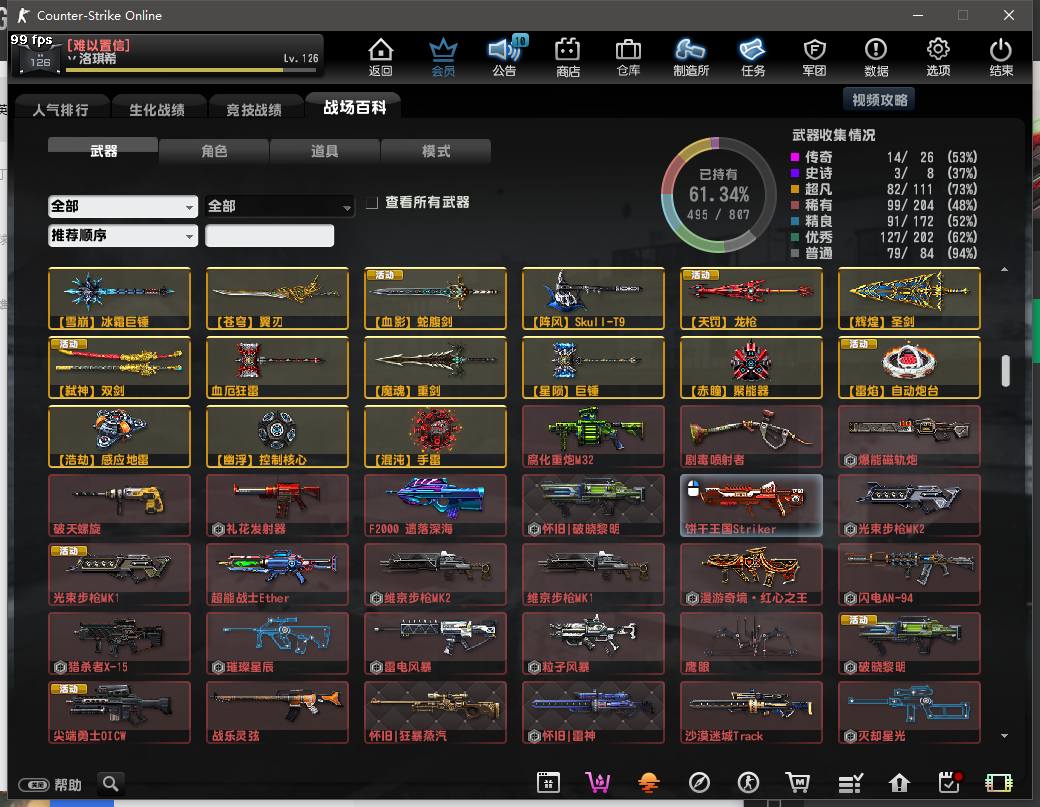Select the 战乐灵弦 weapon card
1040x807 pixels.
pyautogui.click(x=277, y=712)
